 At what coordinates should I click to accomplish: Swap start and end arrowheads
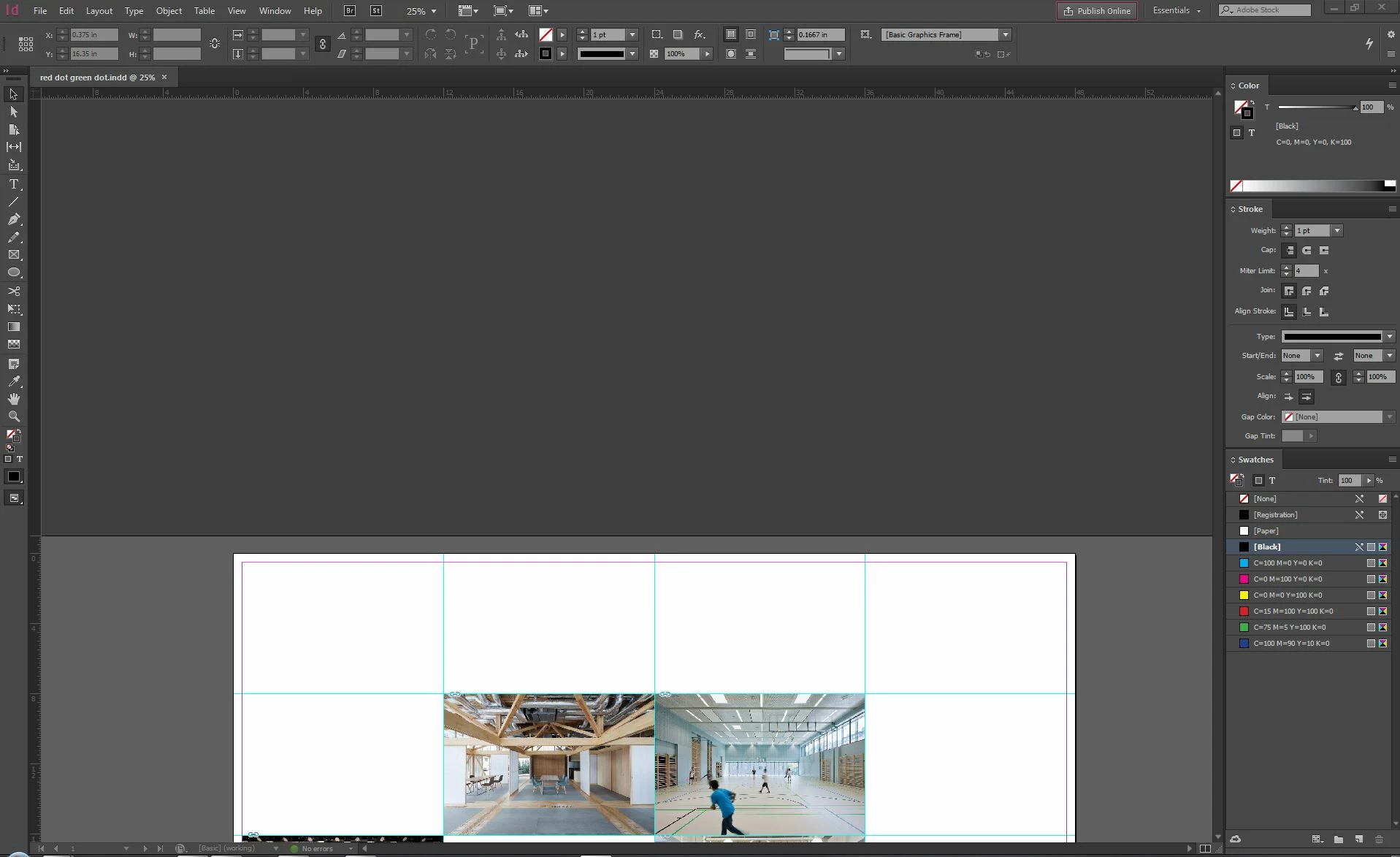(1338, 356)
